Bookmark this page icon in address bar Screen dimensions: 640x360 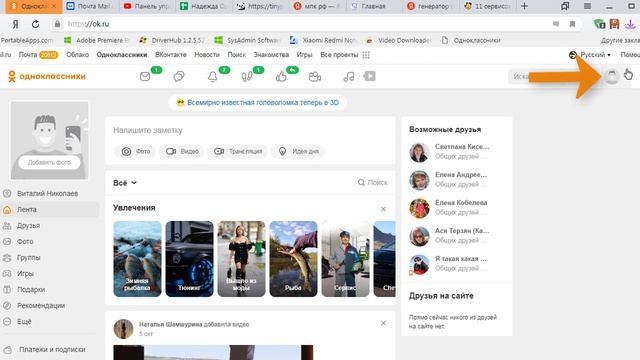[x=572, y=24]
